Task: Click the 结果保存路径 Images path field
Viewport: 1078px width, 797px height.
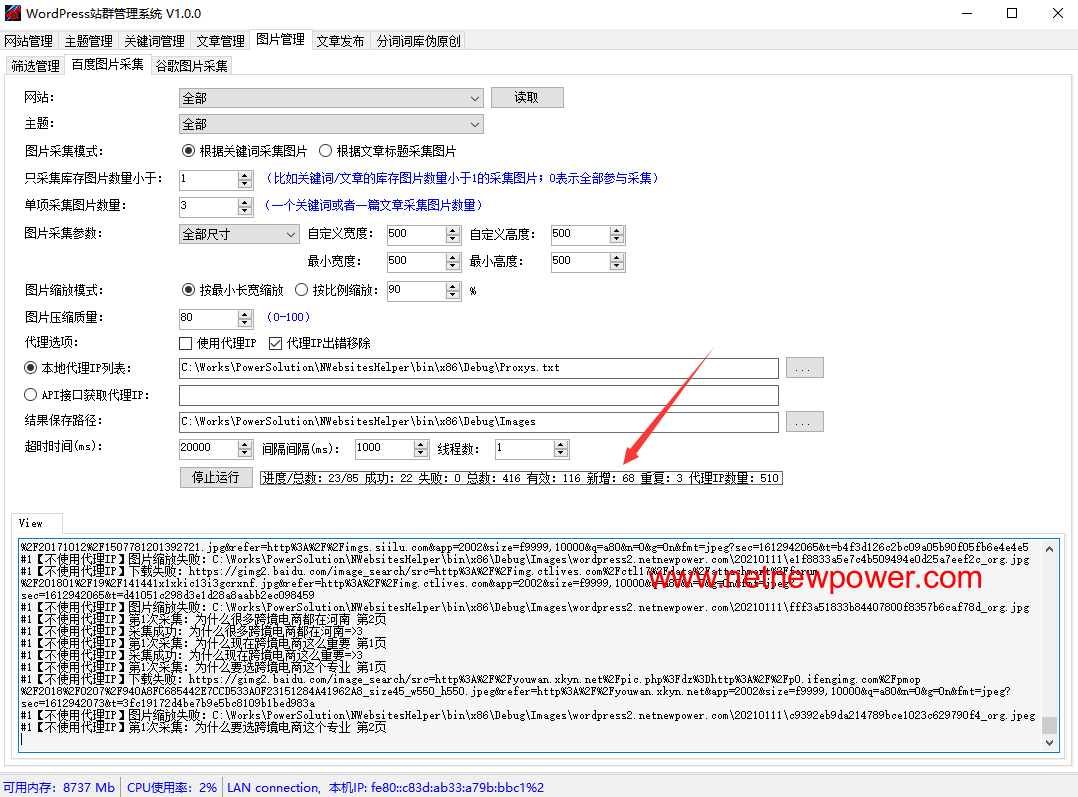Action: click(478, 422)
